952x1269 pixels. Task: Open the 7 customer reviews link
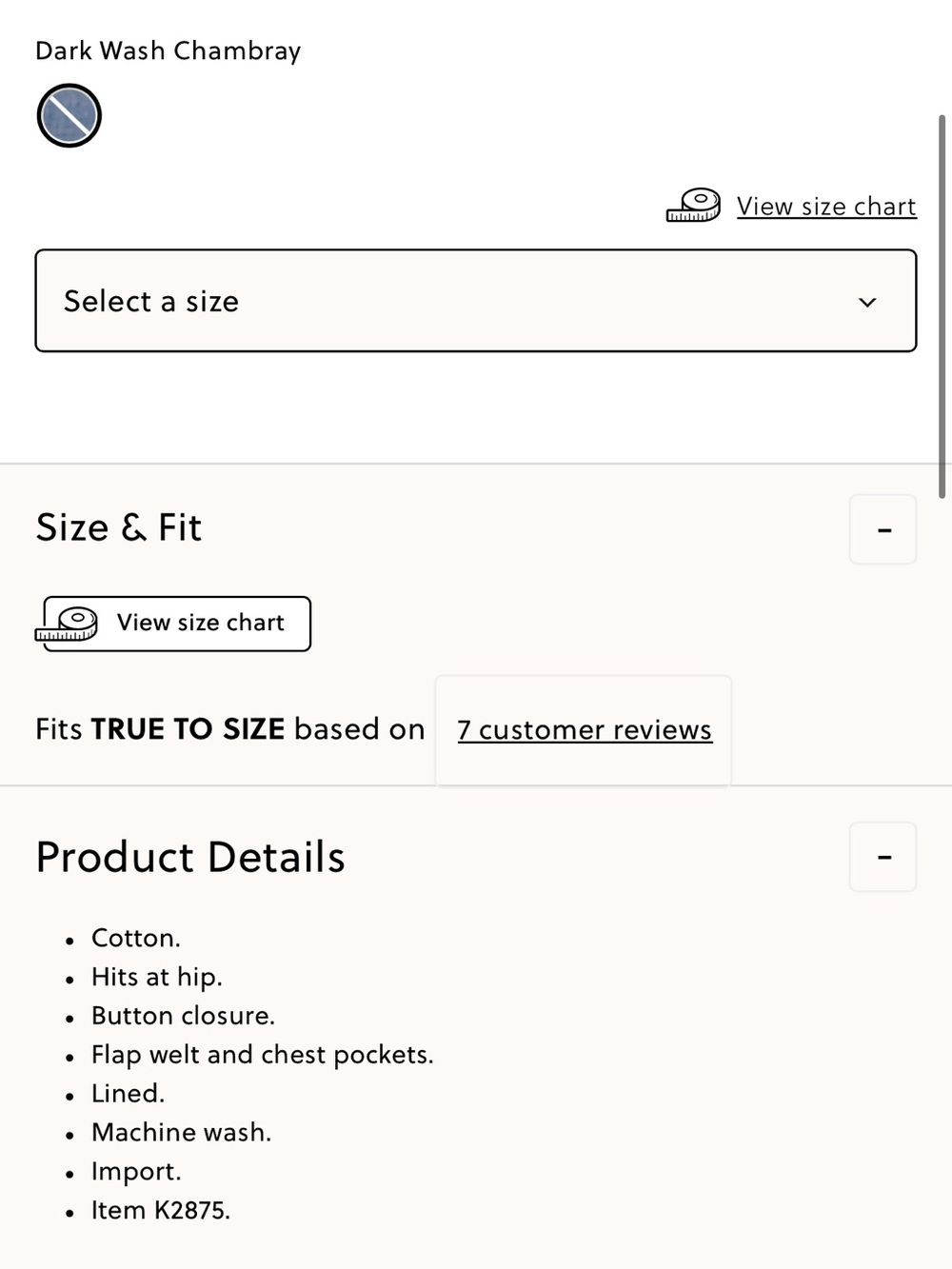[585, 730]
